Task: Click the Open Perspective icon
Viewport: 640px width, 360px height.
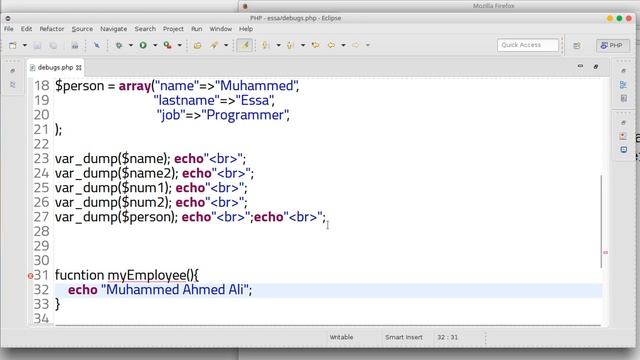Action: click(x=577, y=46)
